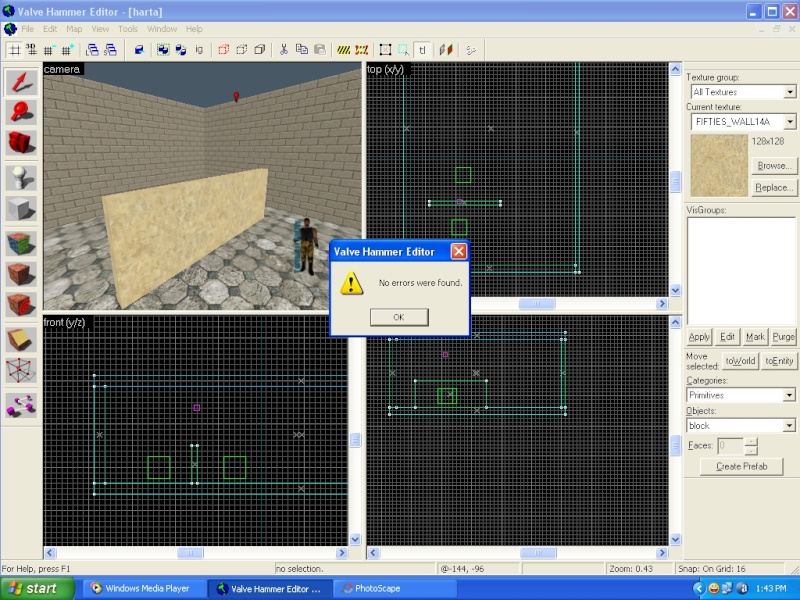Open the Objects block dropdown
Viewport: 800px width, 600px height.
pyautogui.click(x=789, y=425)
